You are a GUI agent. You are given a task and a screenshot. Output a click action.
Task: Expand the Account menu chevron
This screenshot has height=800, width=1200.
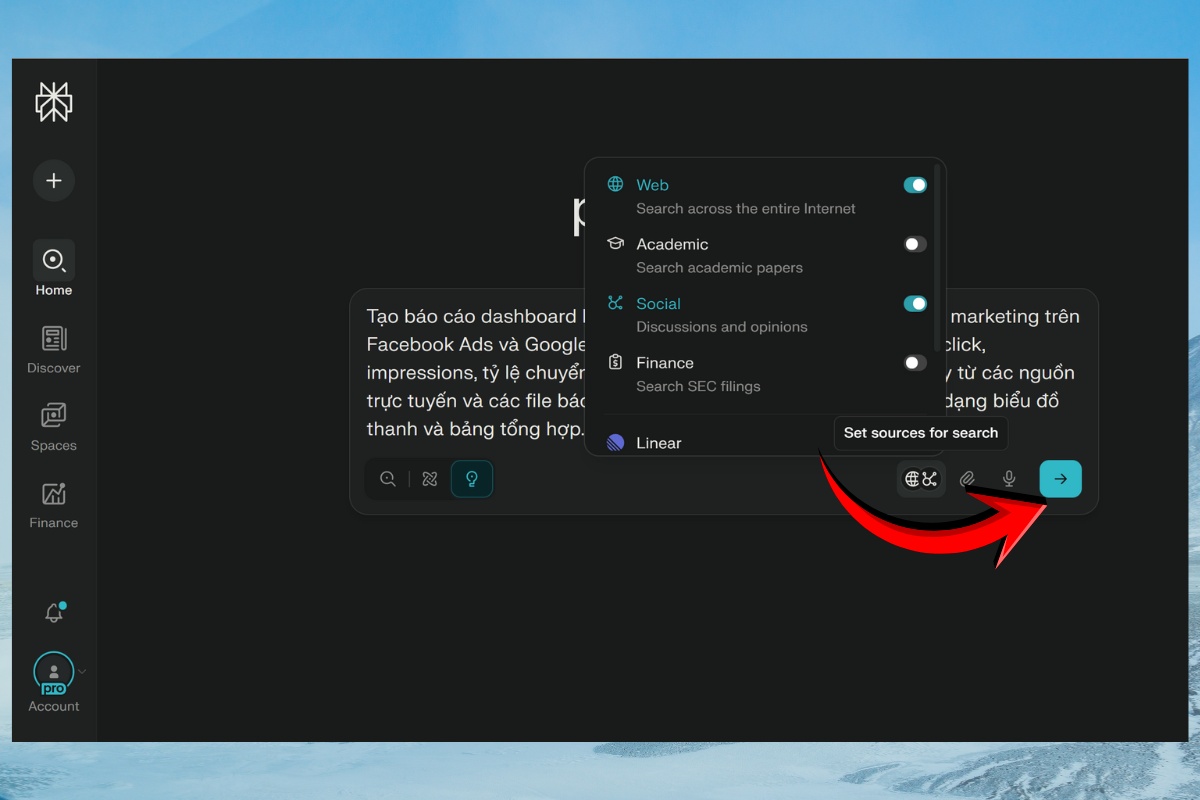(82, 672)
